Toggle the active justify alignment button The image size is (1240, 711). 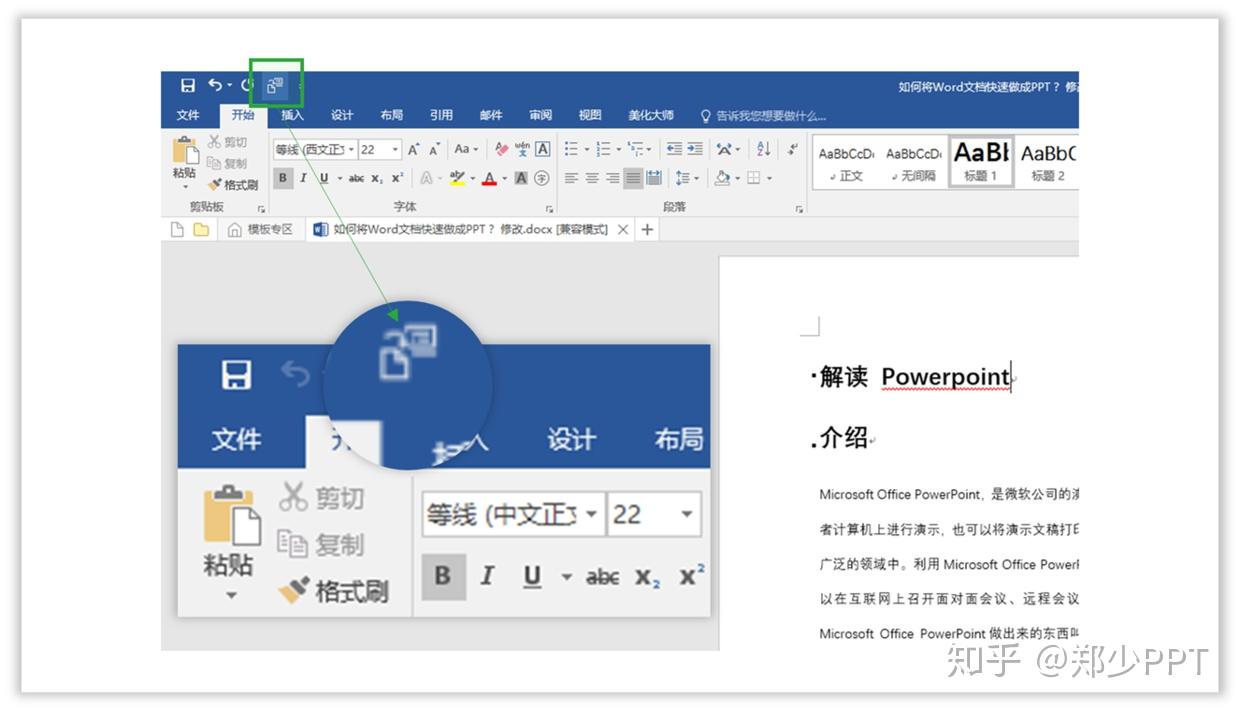pyautogui.click(x=633, y=178)
